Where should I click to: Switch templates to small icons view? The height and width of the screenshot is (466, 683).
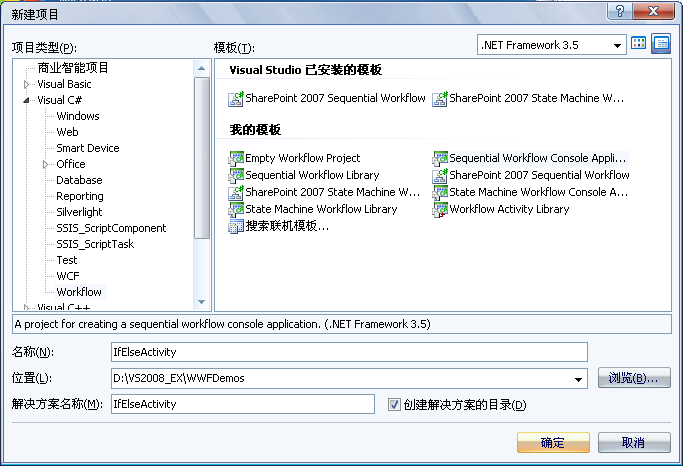(x=661, y=44)
